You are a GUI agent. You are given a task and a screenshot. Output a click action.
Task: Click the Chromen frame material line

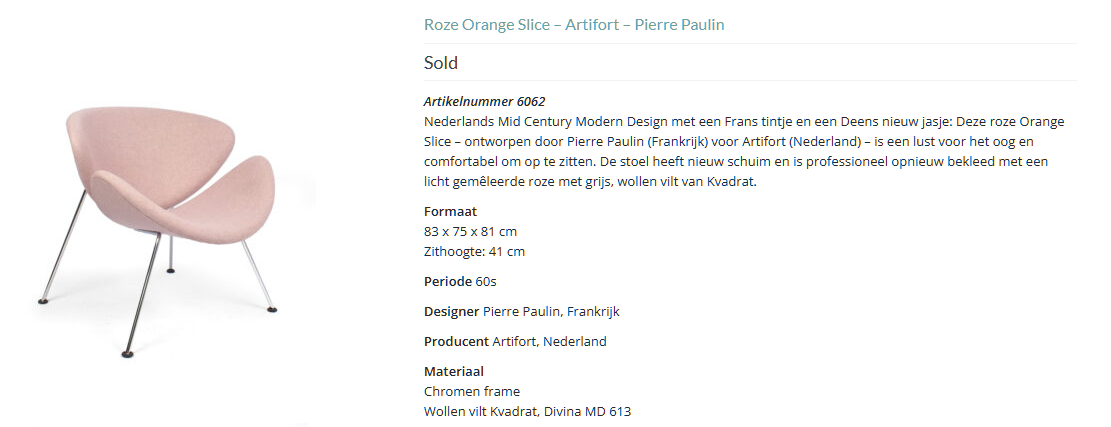(x=472, y=391)
